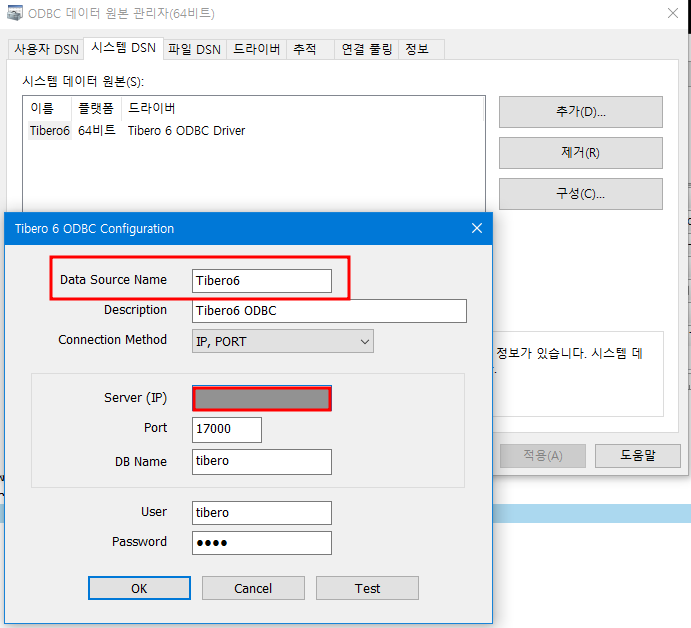Click the disabled 적용(A) button
The width and height of the screenshot is (691, 628).
pyautogui.click(x=543, y=456)
